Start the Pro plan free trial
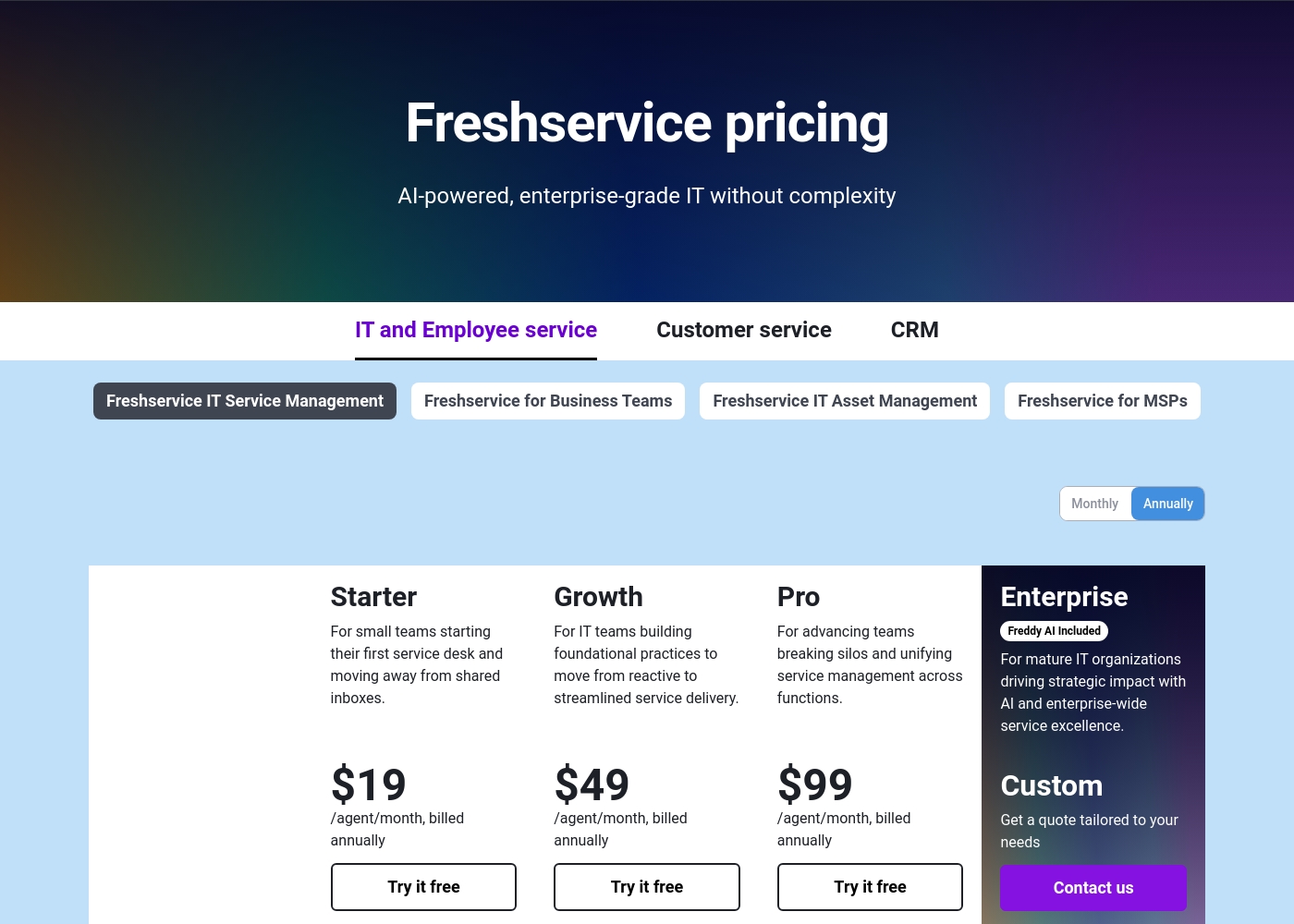 pos(870,887)
